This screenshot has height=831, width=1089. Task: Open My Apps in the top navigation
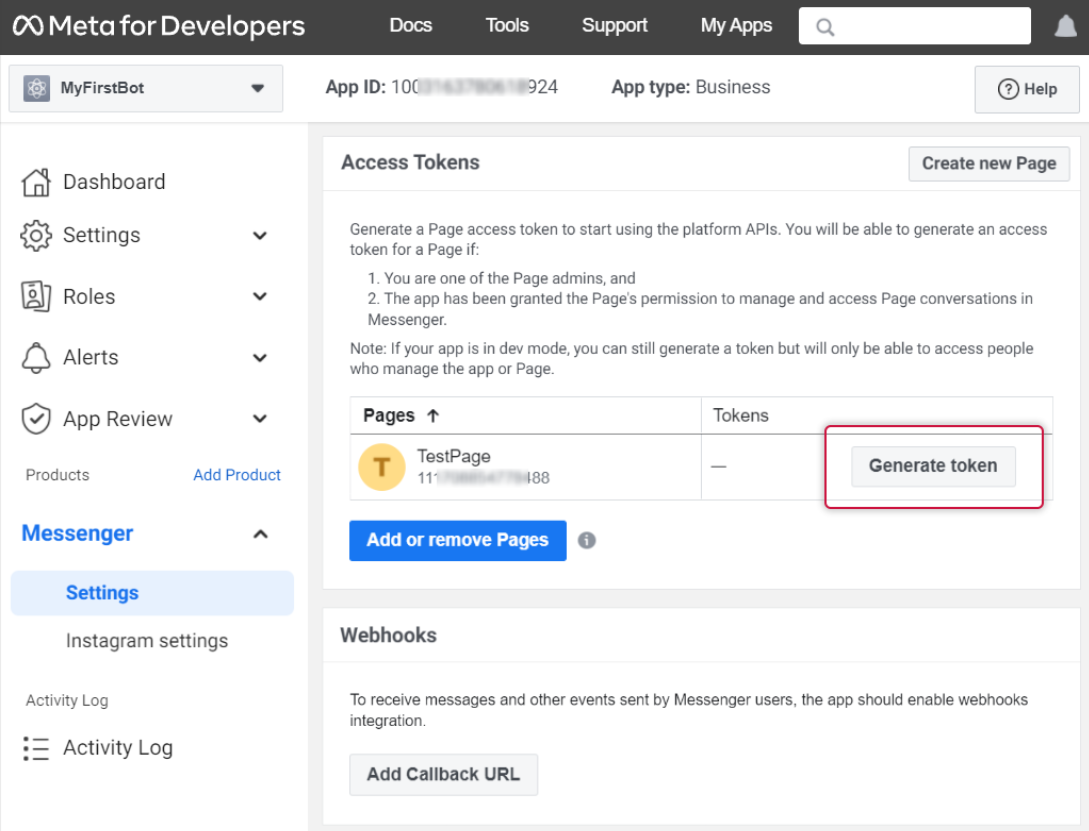click(736, 26)
